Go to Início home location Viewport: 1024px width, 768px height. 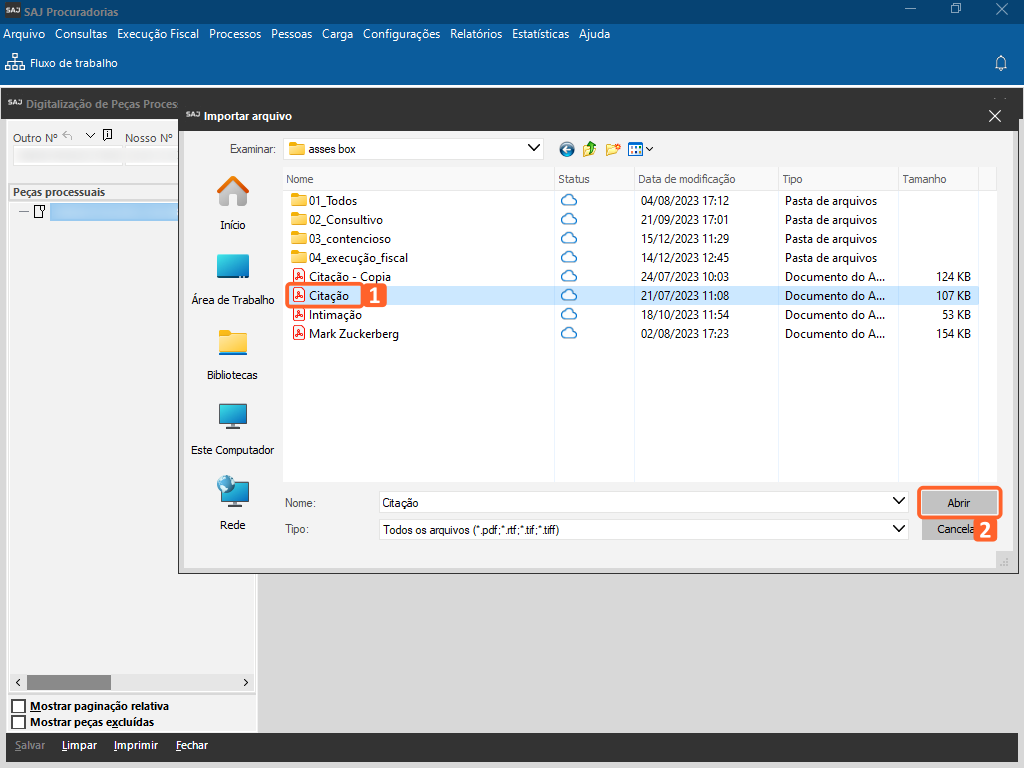click(233, 203)
